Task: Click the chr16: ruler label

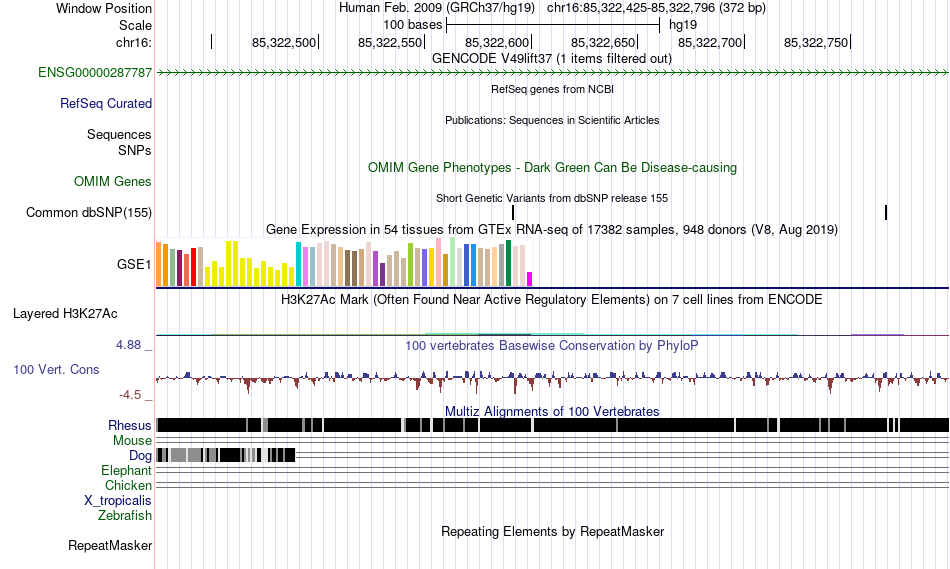Action: point(134,42)
